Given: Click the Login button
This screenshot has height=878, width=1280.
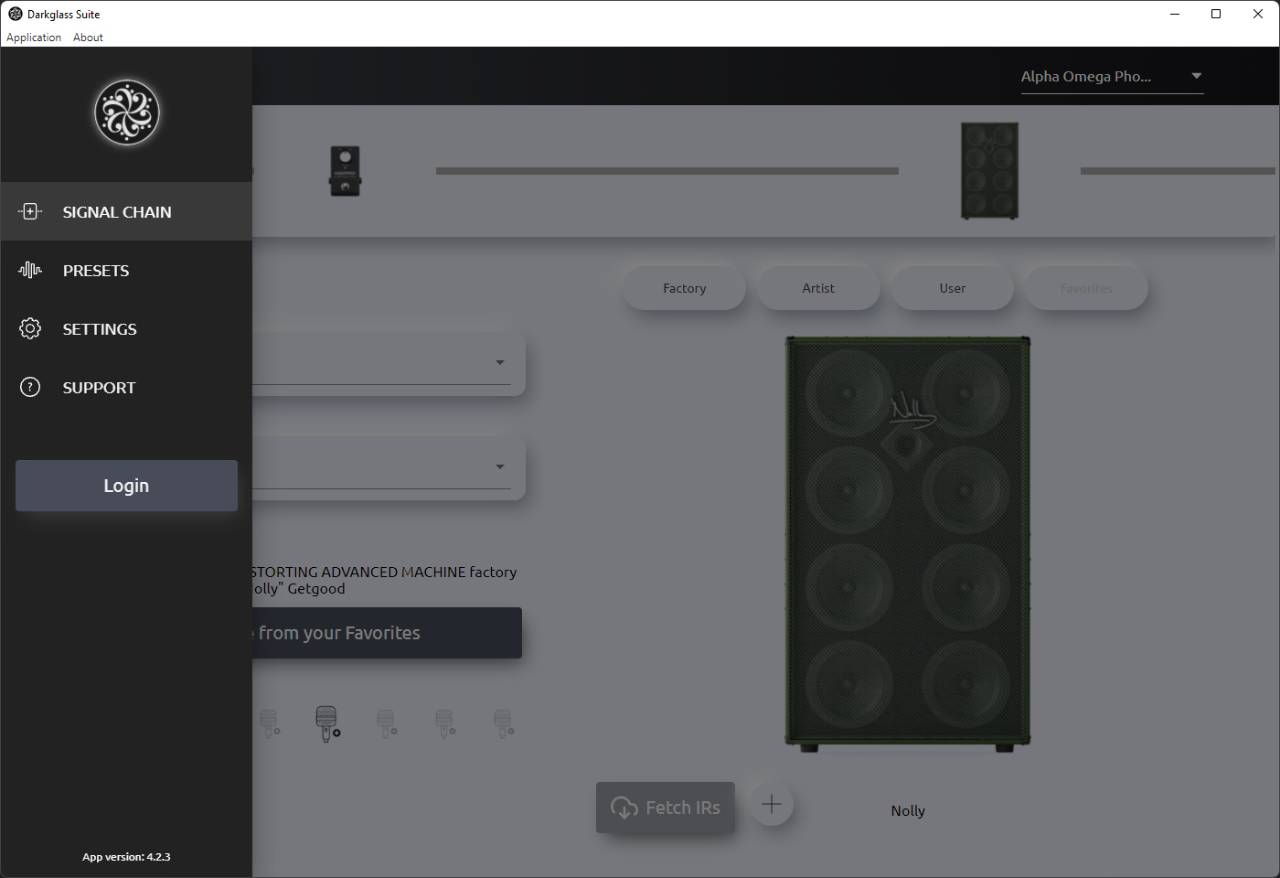Looking at the screenshot, I should tap(126, 486).
